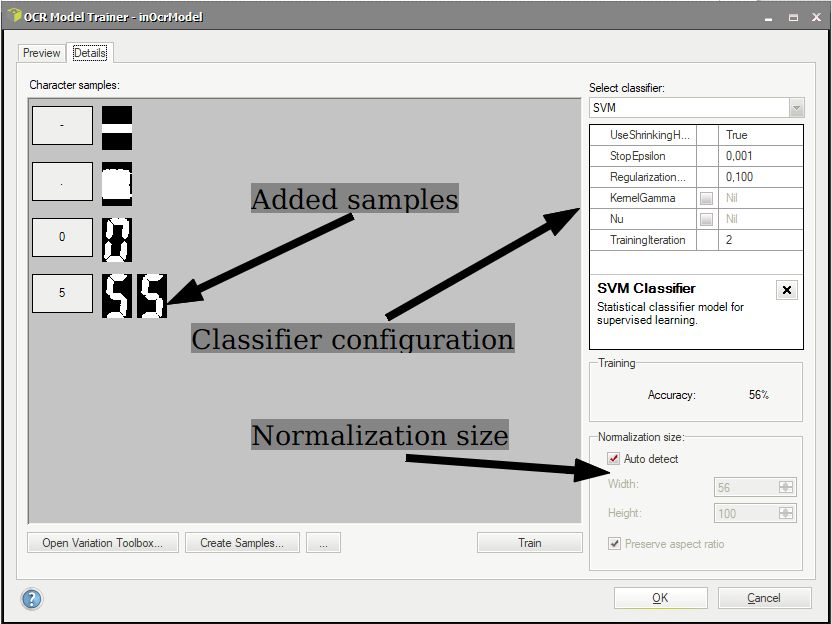Close the SVM Classifier description box
Screen dimensions: 832x624
787,290
